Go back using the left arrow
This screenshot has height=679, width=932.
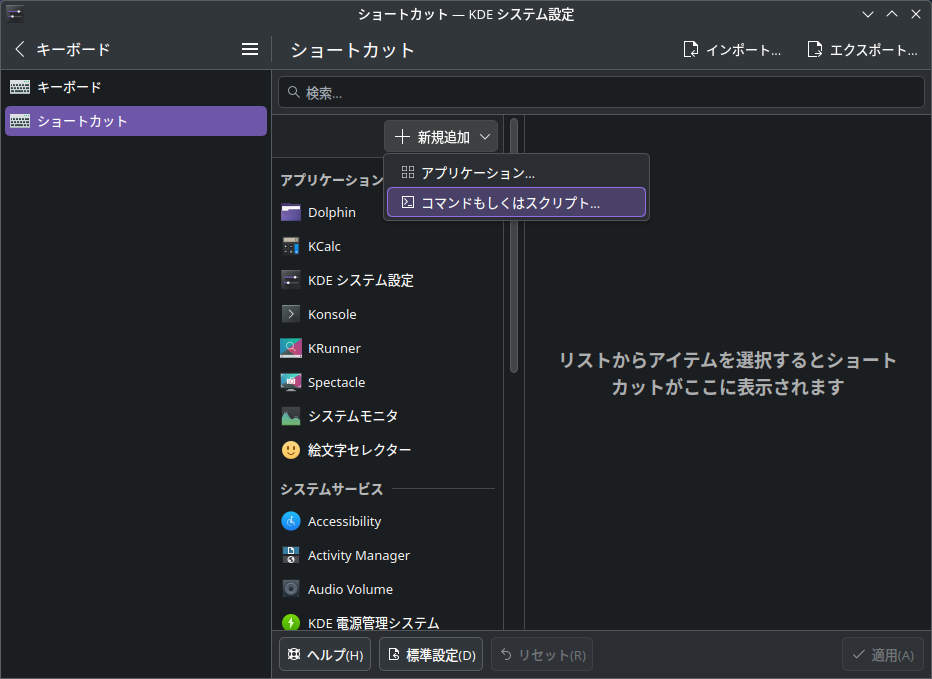click(20, 49)
